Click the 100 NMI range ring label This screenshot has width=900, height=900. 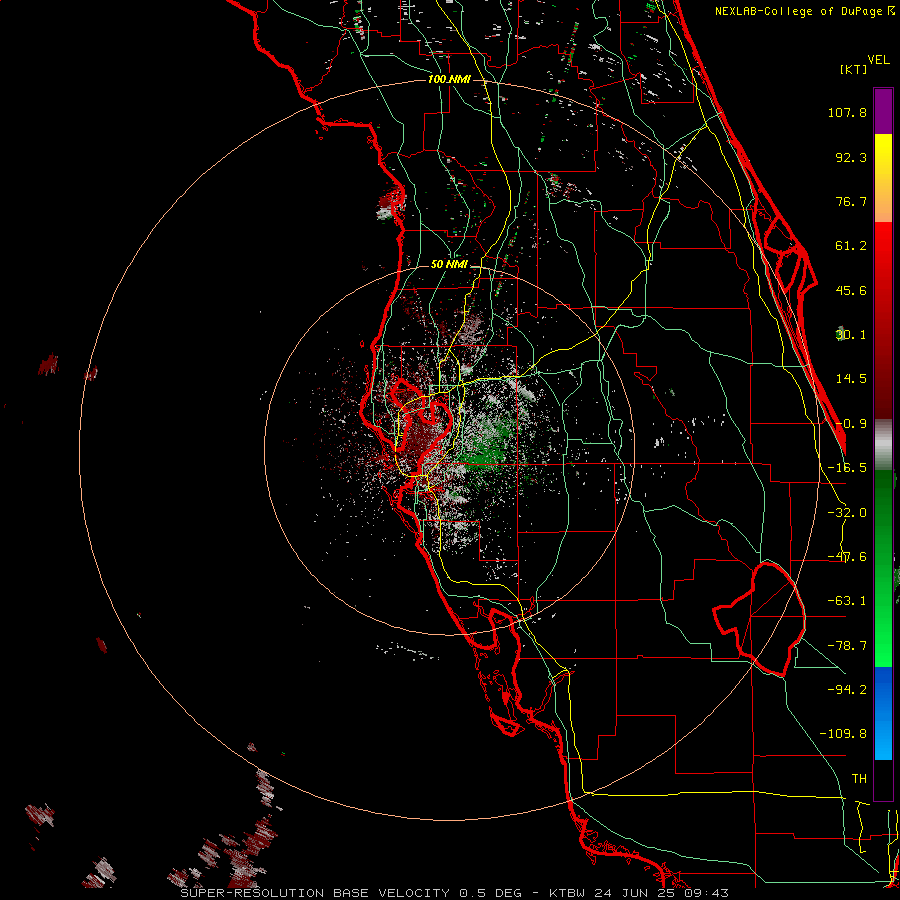449,79
